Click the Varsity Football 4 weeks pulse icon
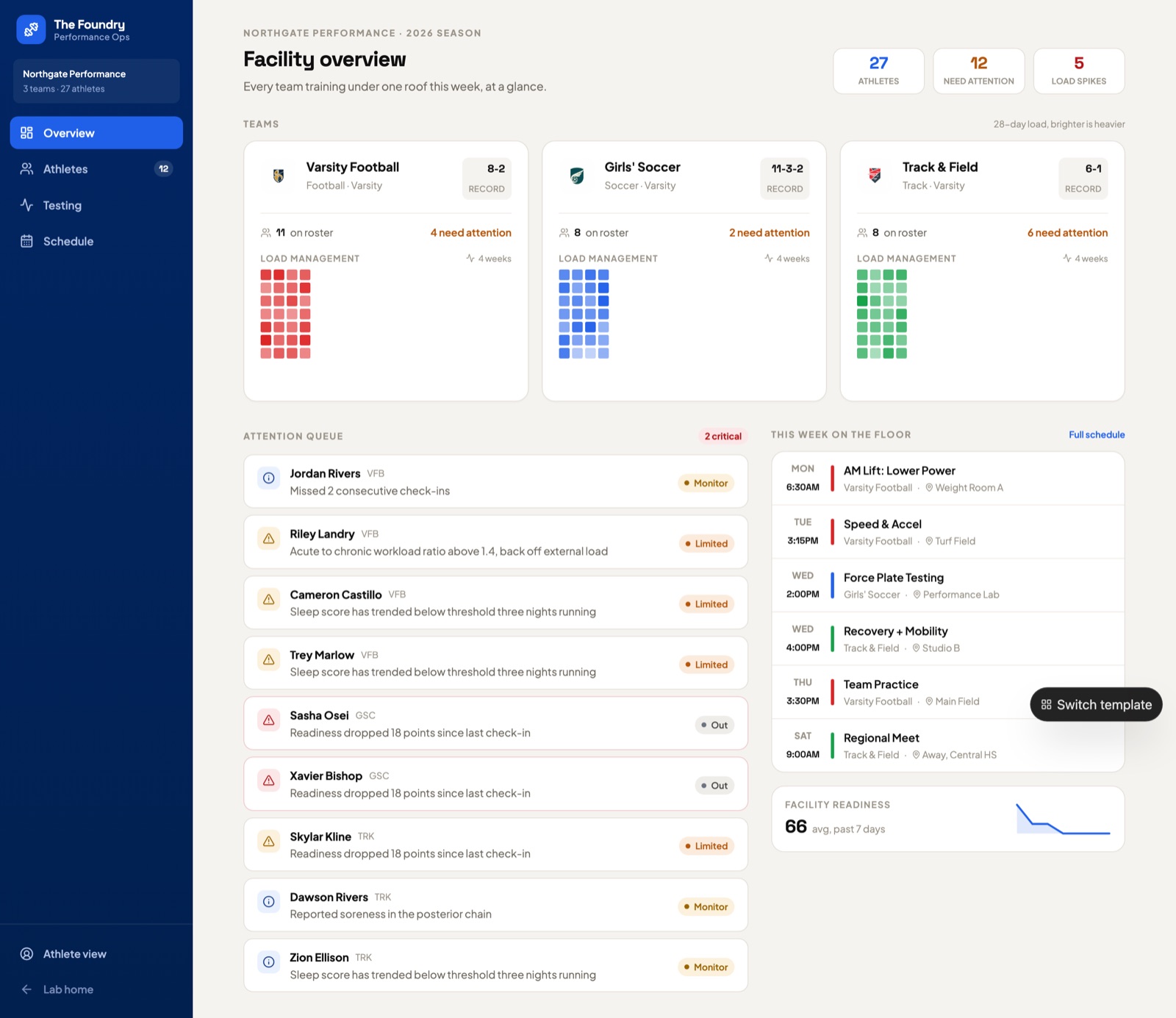The width and height of the screenshot is (1176, 1018). point(470,258)
